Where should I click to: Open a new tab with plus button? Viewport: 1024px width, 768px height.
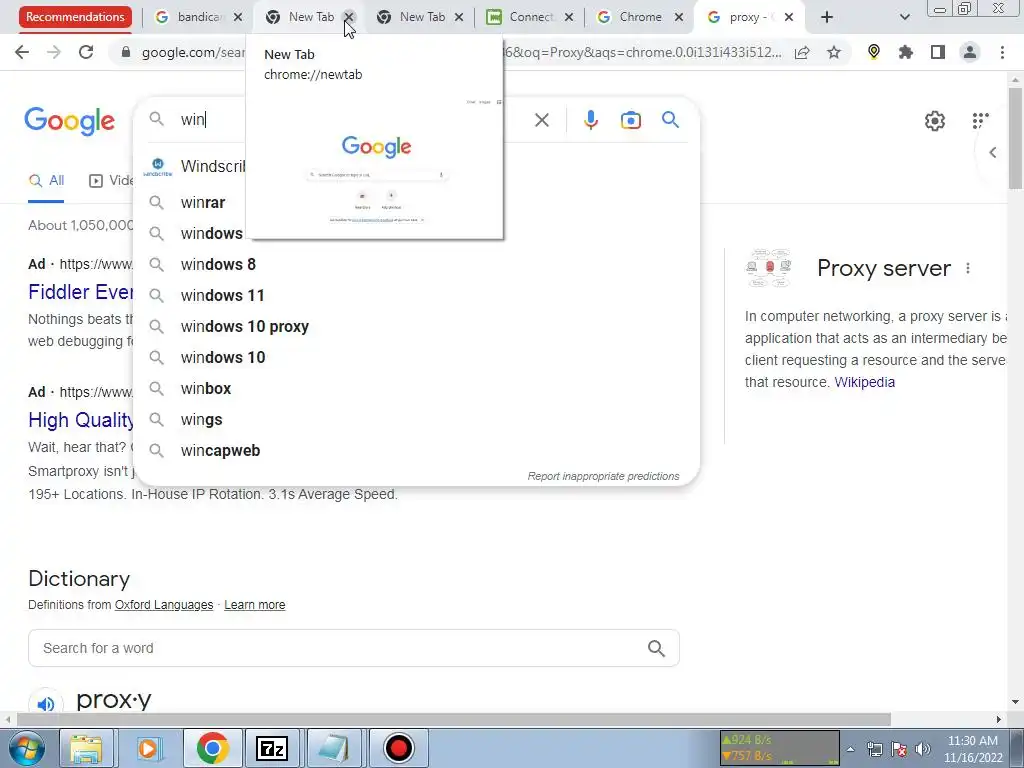pyautogui.click(x=827, y=17)
